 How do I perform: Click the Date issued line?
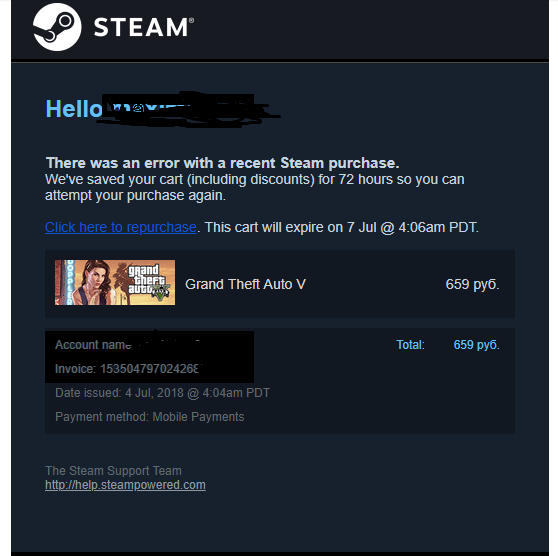coord(163,393)
